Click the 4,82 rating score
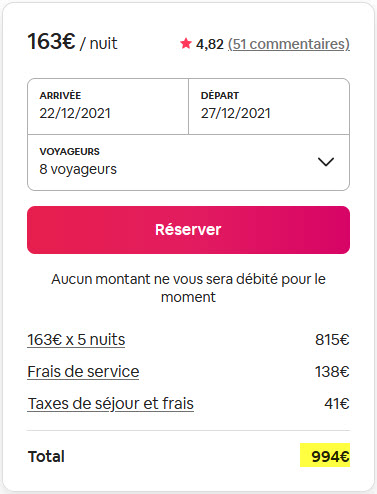Image resolution: width=377 pixels, height=494 pixels. point(210,44)
